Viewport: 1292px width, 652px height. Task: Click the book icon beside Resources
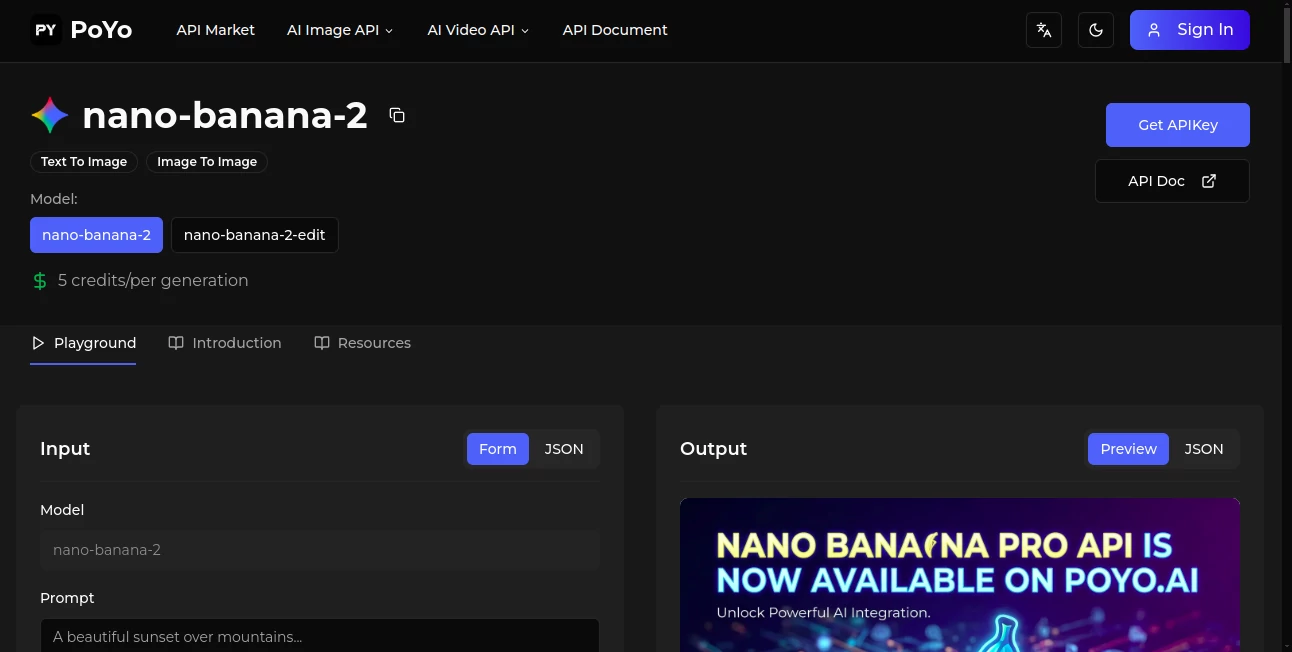pos(322,343)
